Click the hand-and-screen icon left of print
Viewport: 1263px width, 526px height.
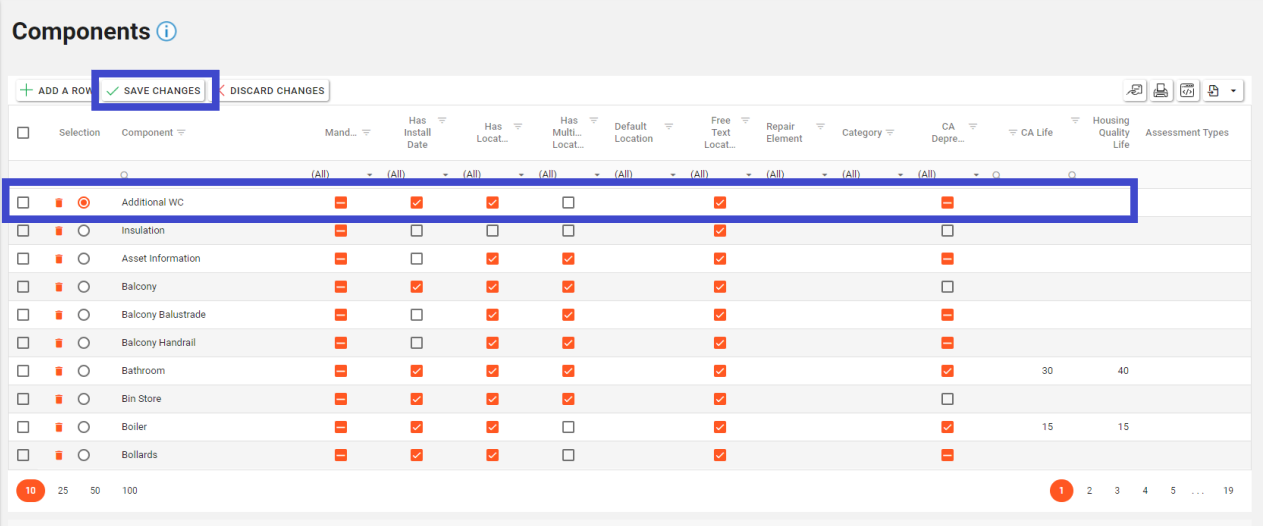pos(1135,91)
